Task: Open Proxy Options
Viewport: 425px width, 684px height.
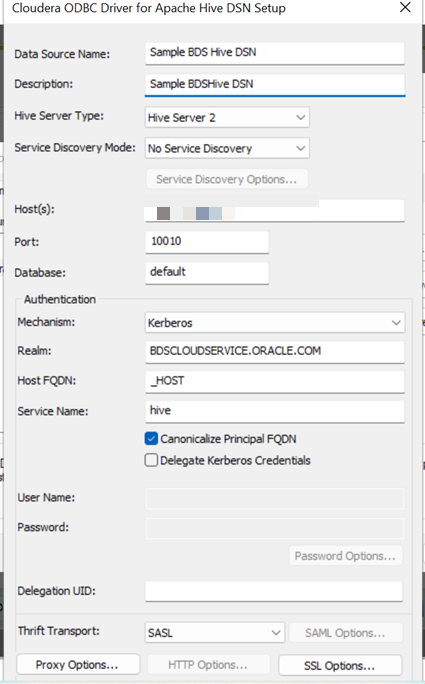Action: pos(78,664)
